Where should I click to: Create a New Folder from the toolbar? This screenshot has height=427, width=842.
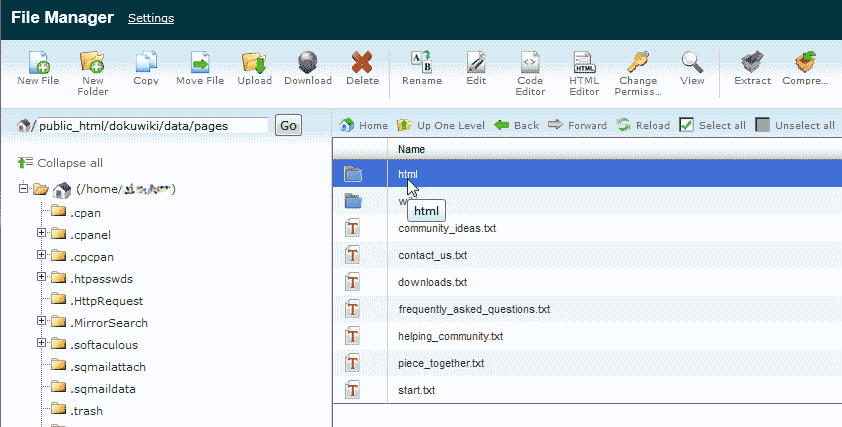[93, 62]
